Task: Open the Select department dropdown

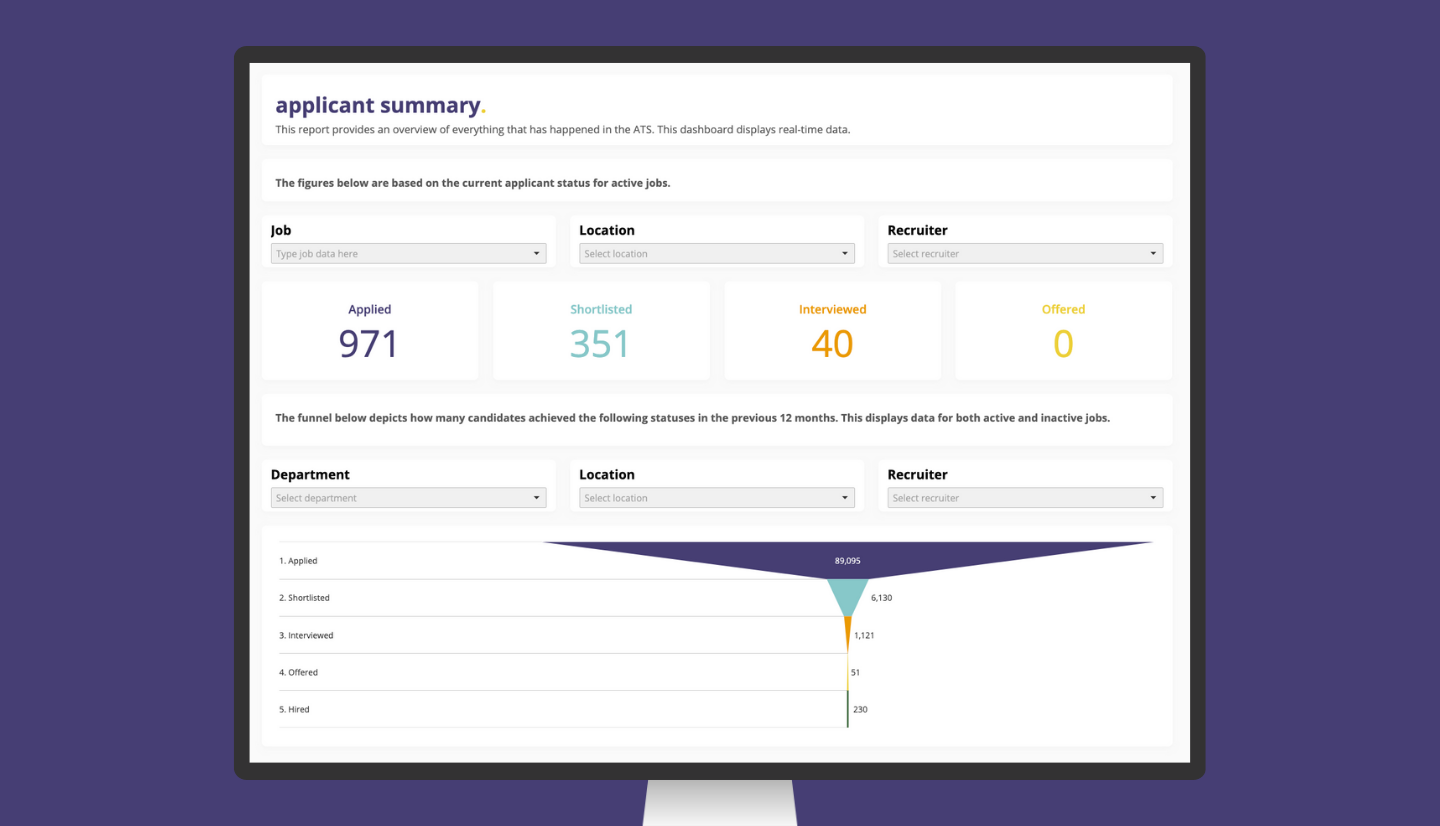Action: coord(408,498)
